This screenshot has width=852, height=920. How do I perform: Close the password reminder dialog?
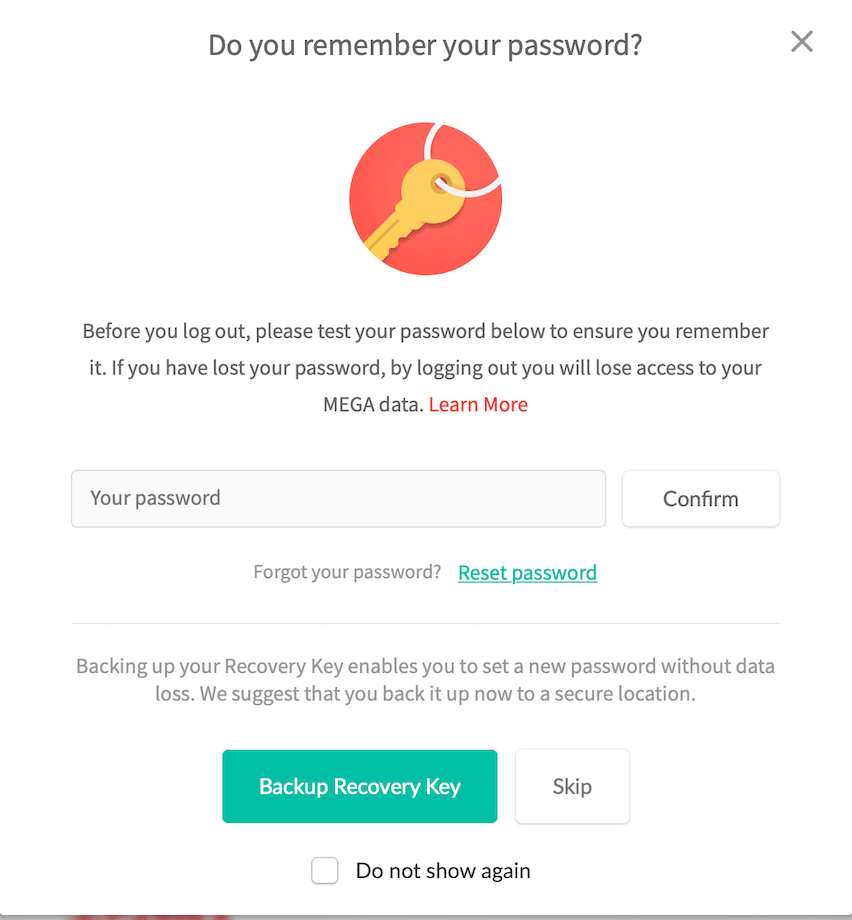(x=802, y=42)
